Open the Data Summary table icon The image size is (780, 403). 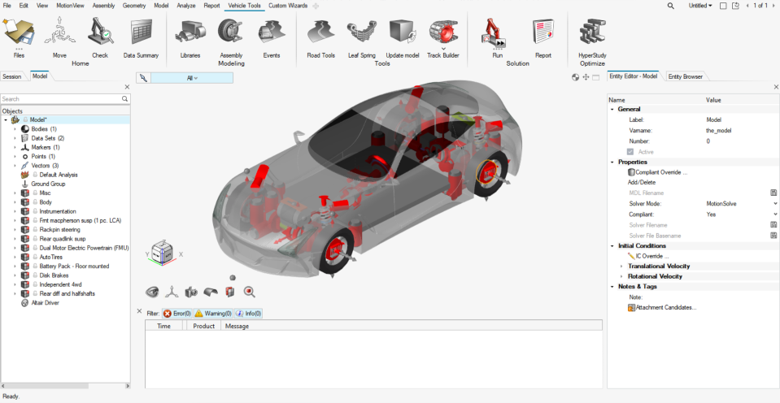click(x=142, y=35)
